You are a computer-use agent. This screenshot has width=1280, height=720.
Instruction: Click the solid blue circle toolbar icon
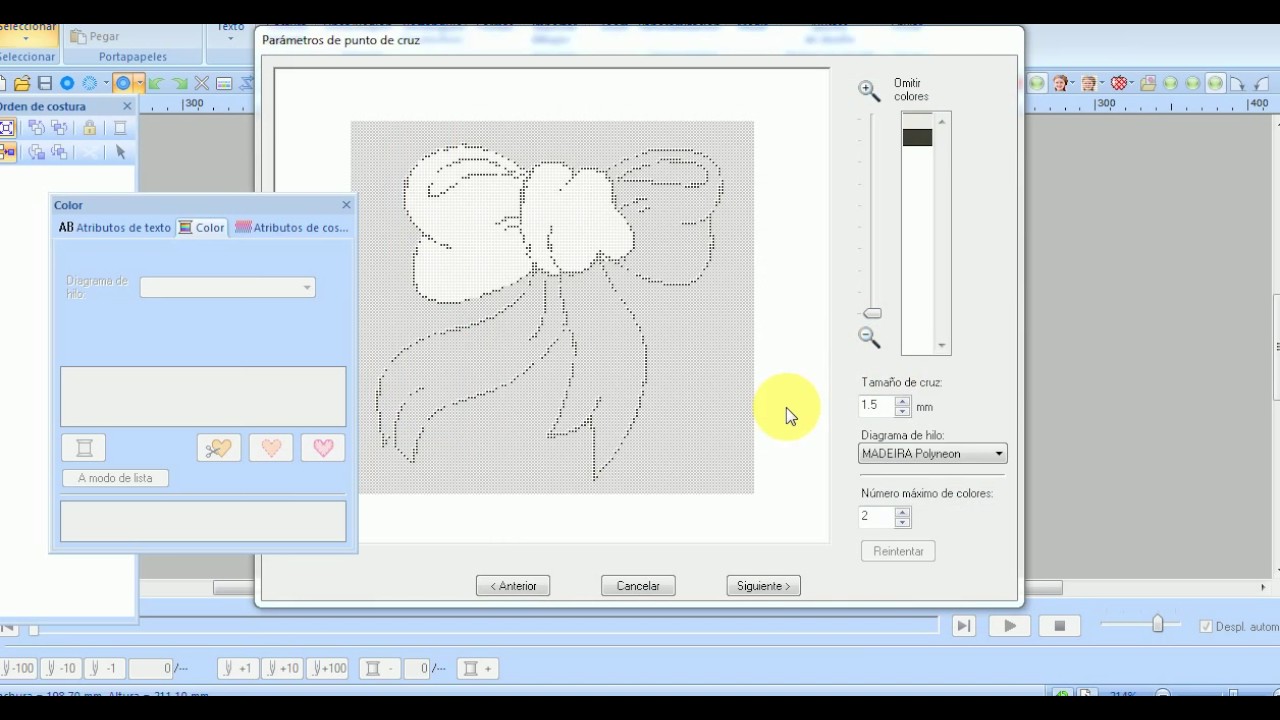click(67, 84)
